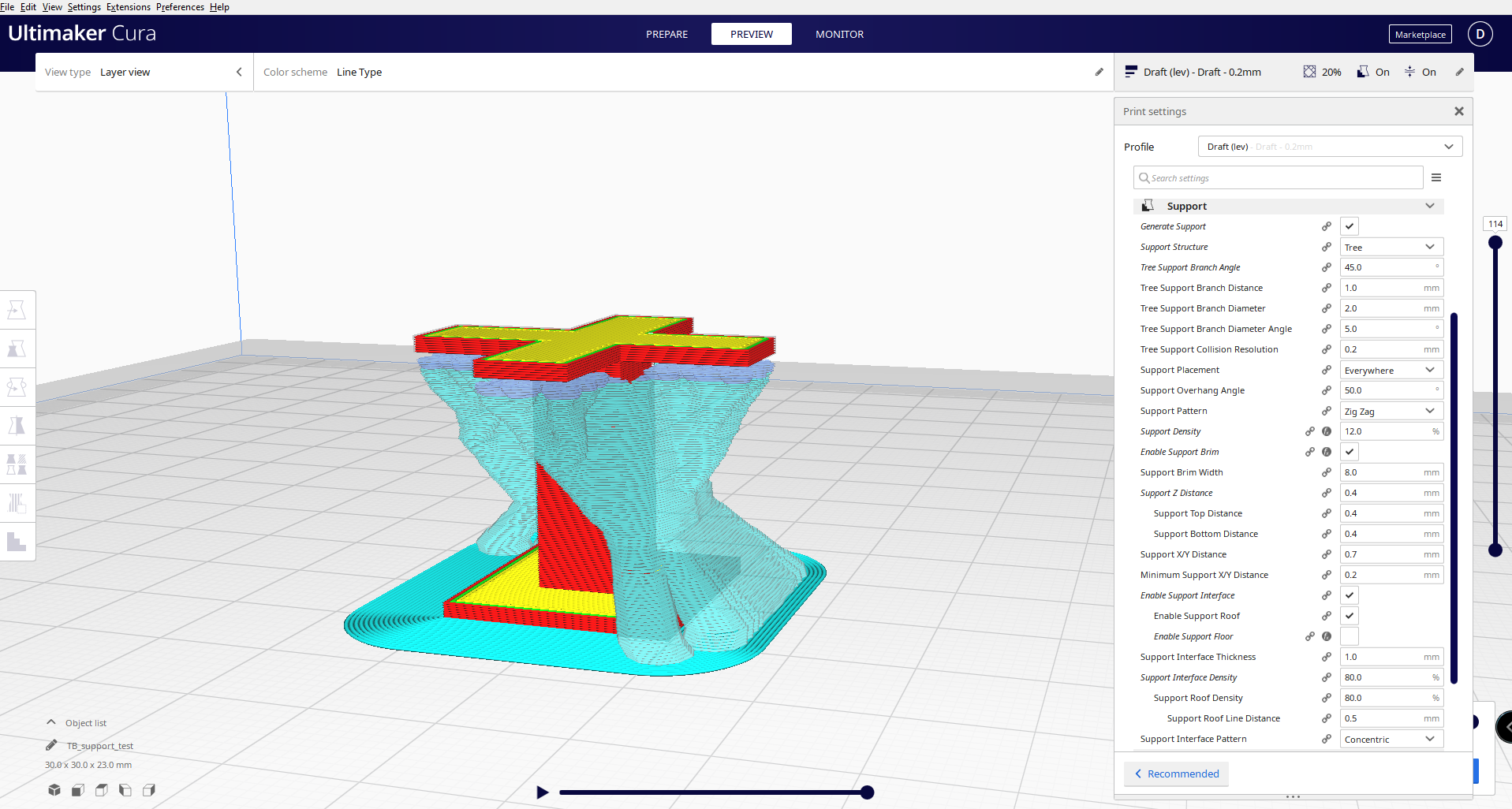Uncheck Generate Support checkbox
This screenshot has height=809, width=1512.
(1350, 226)
